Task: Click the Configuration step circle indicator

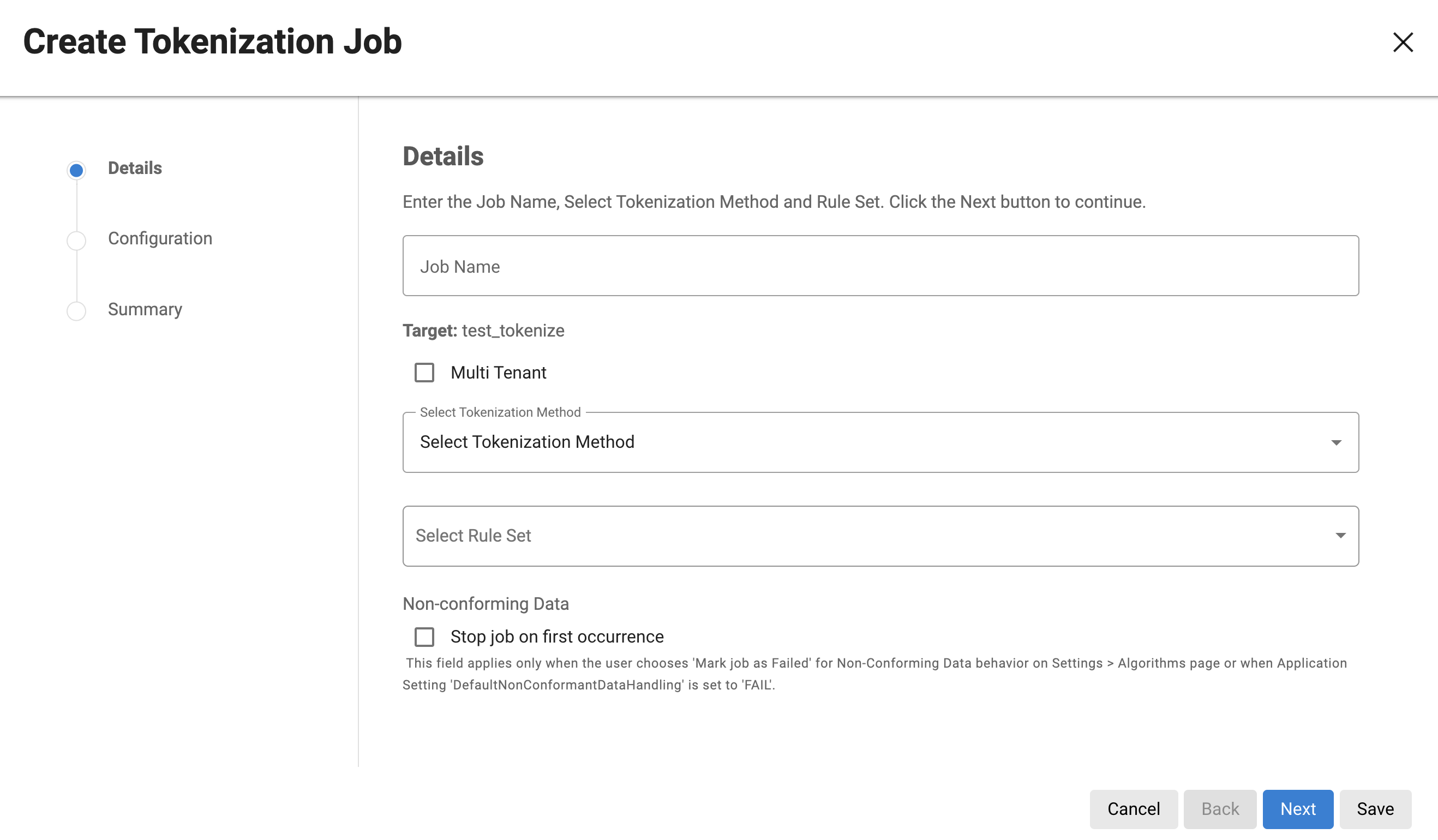Action: click(76, 240)
